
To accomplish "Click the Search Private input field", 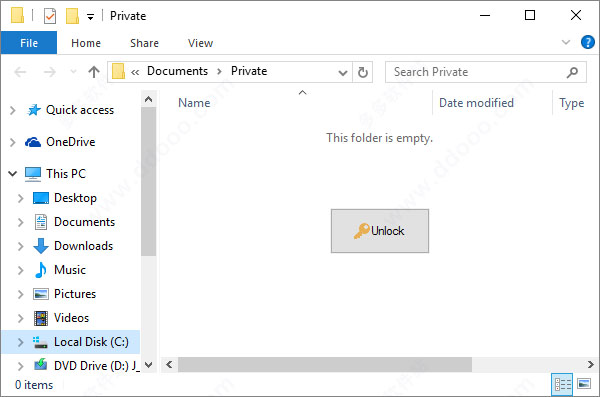I will coord(485,72).
